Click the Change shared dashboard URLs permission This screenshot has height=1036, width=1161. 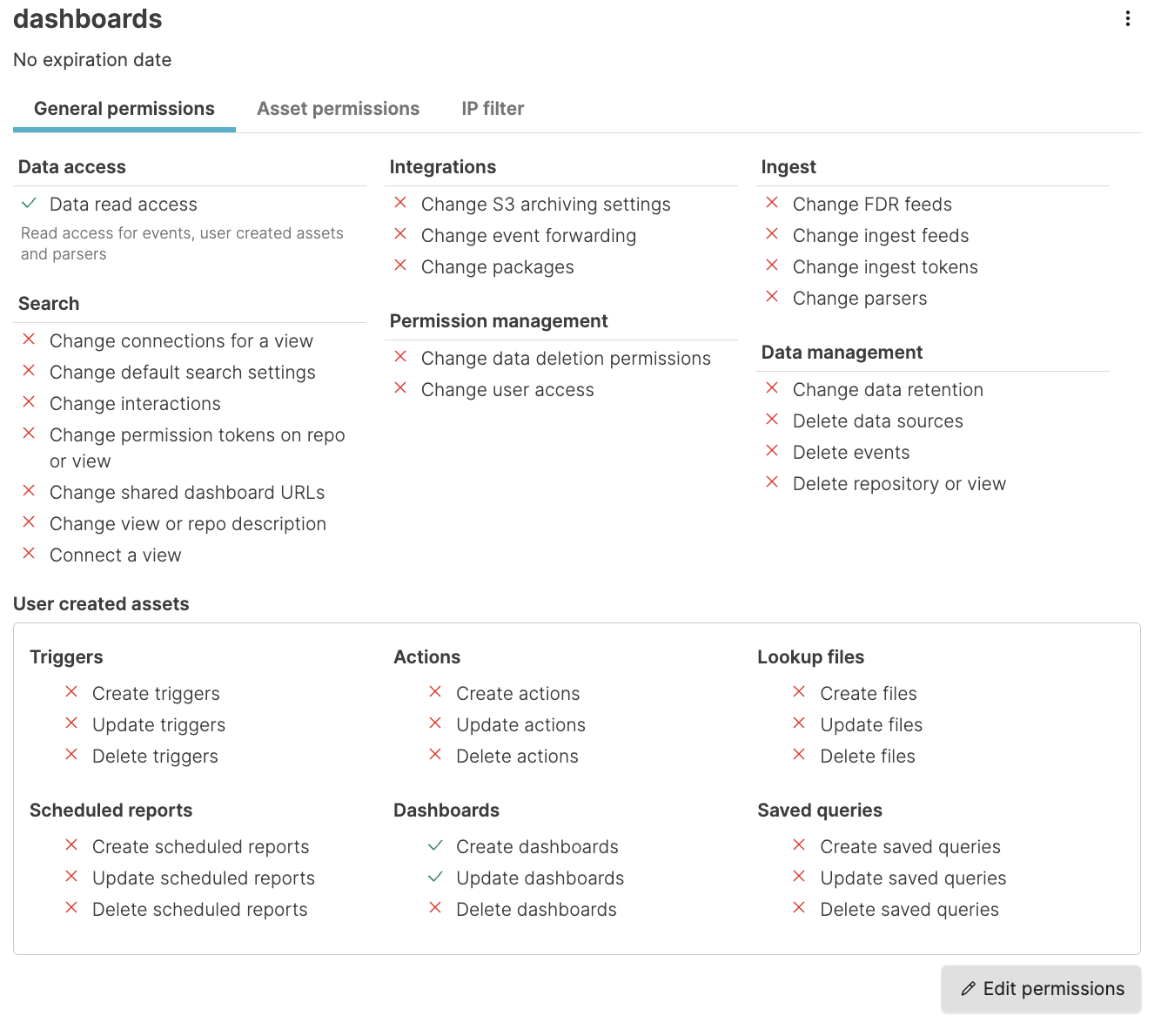coord(187,493)
